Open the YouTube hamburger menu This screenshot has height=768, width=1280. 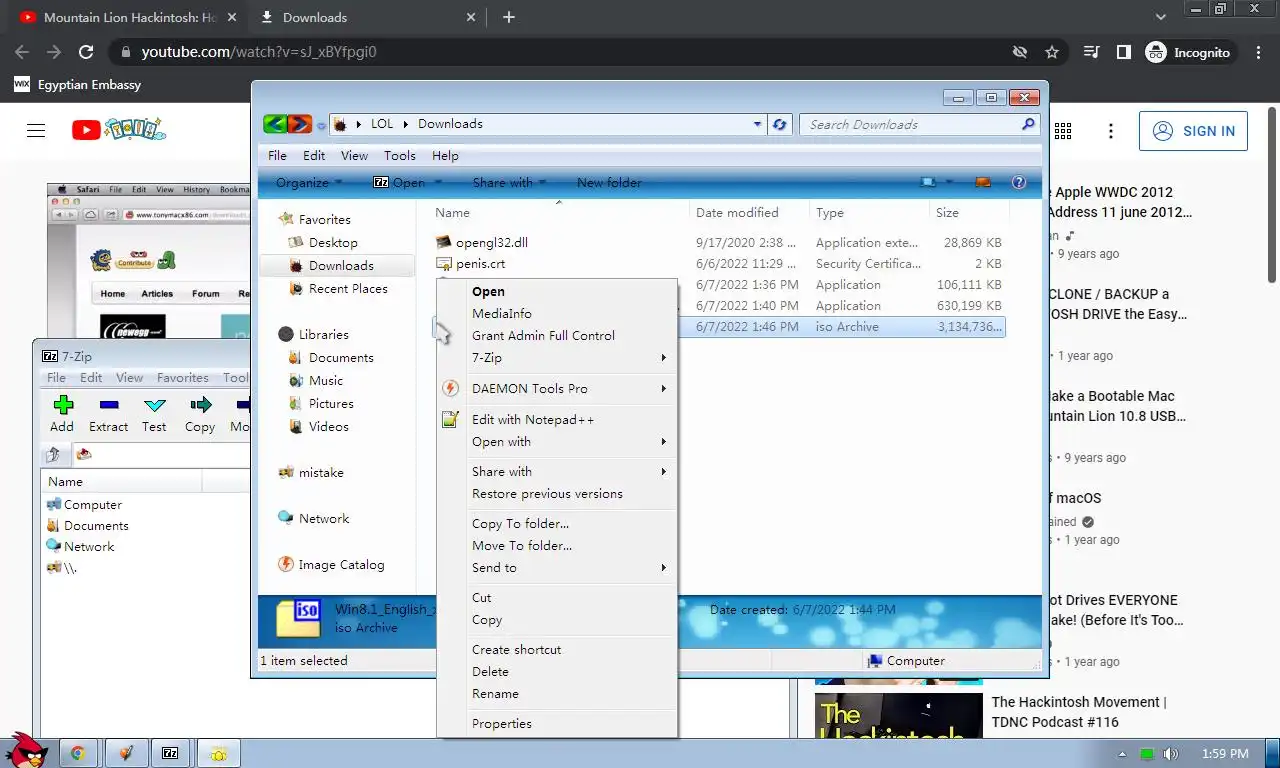point(36,131)
